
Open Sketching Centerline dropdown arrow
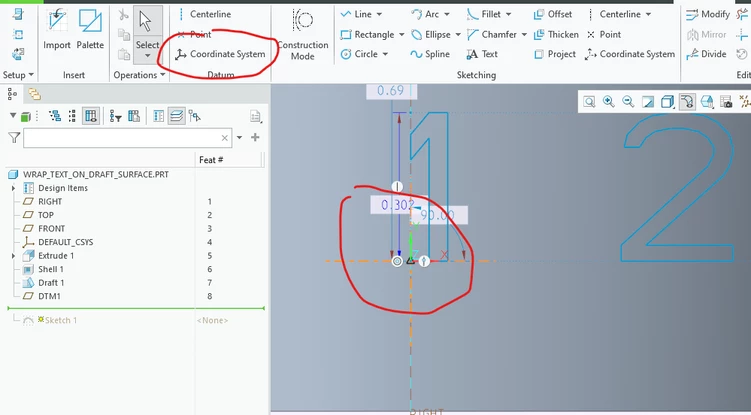click(648, 14)
